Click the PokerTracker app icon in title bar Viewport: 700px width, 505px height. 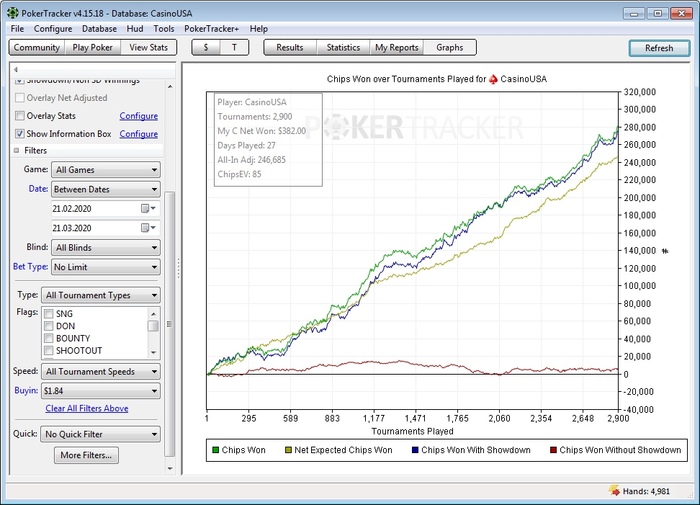pyautogui.click(x=12, y=13)
